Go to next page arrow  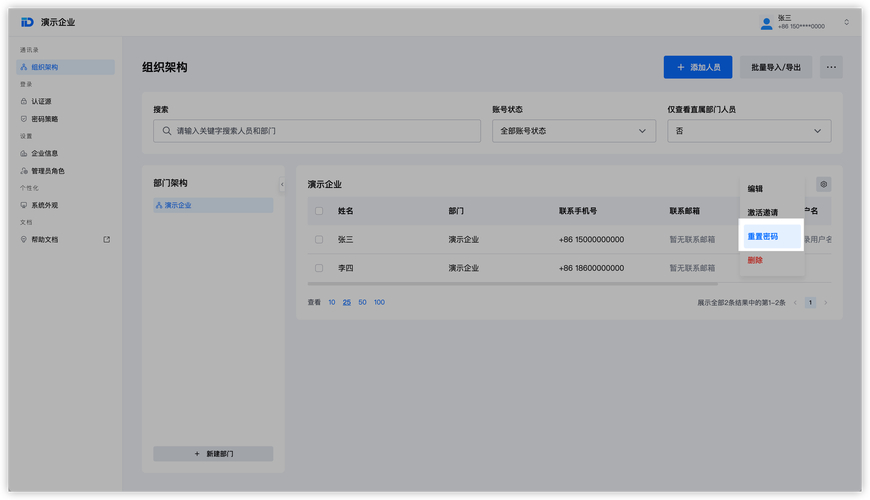click(826, 302)
